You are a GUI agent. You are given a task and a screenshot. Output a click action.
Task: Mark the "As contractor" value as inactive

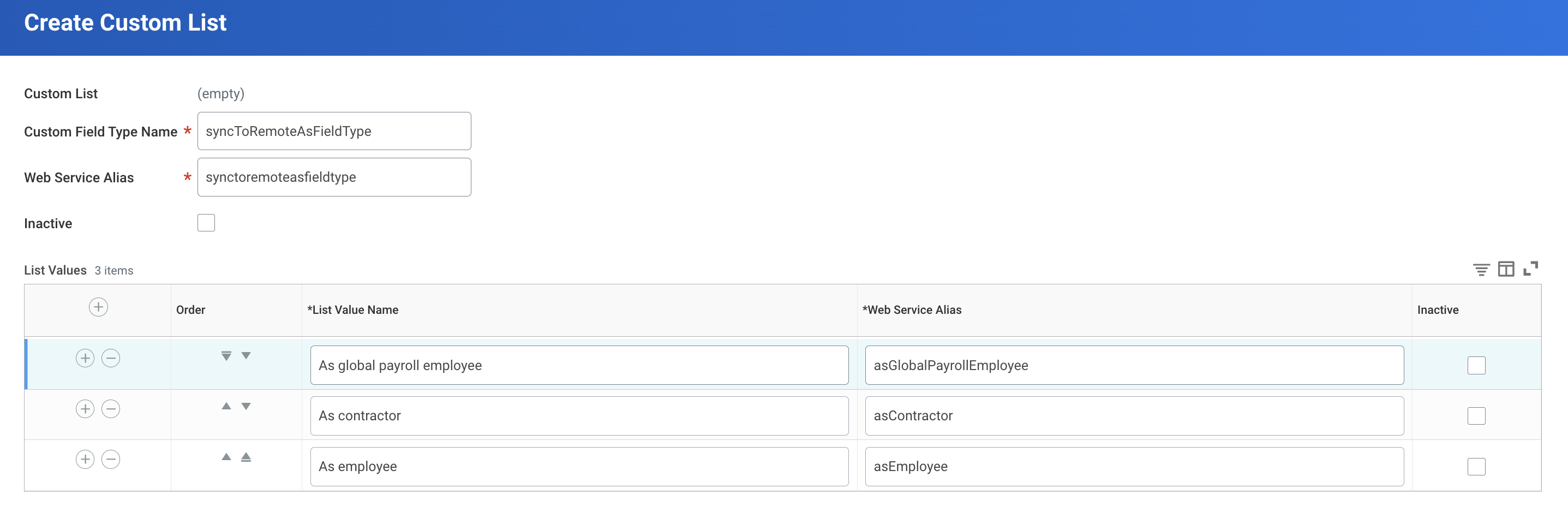click(x=1477, y=415)
